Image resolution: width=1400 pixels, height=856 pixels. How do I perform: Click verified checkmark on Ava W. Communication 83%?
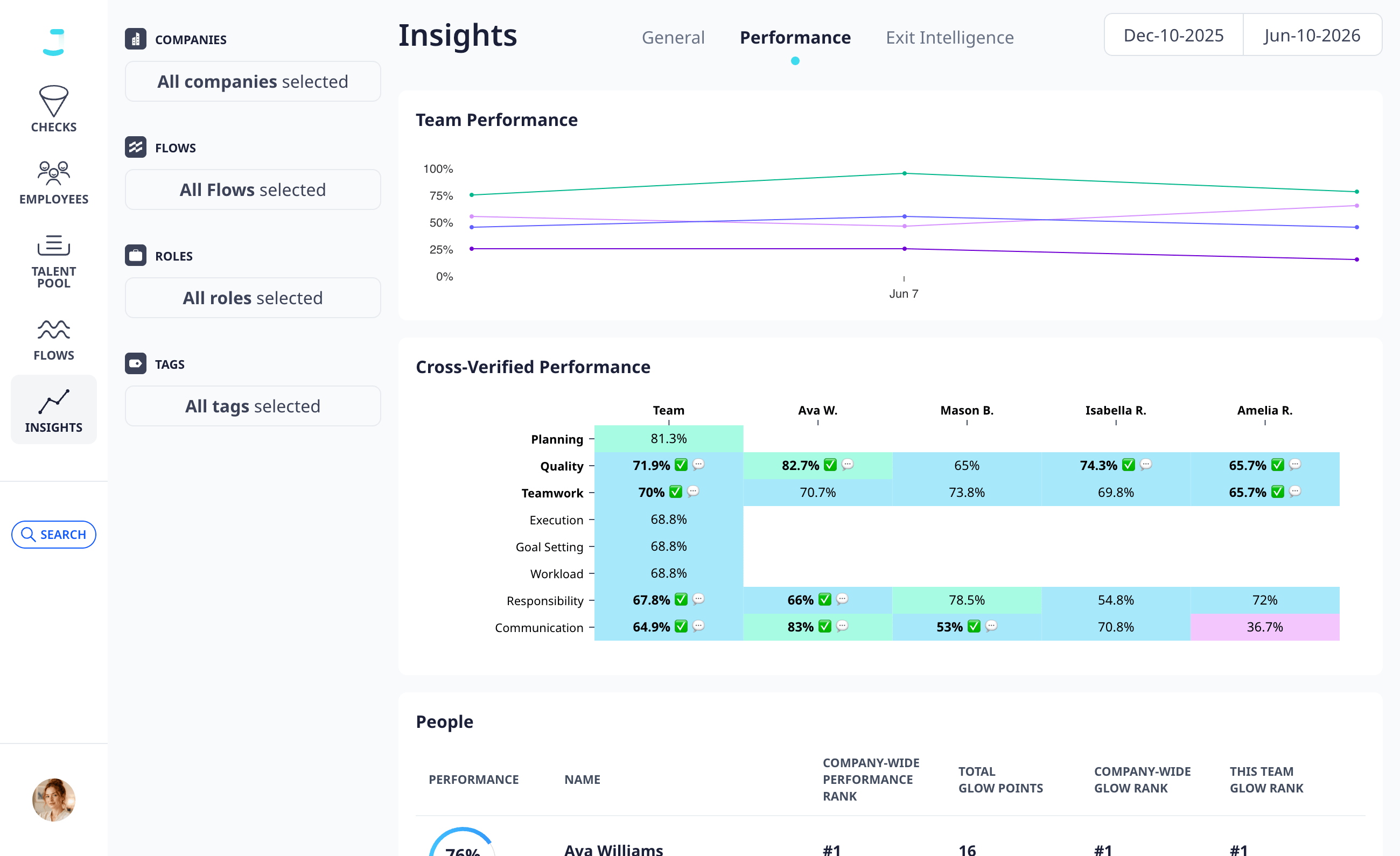coord(825,627)
